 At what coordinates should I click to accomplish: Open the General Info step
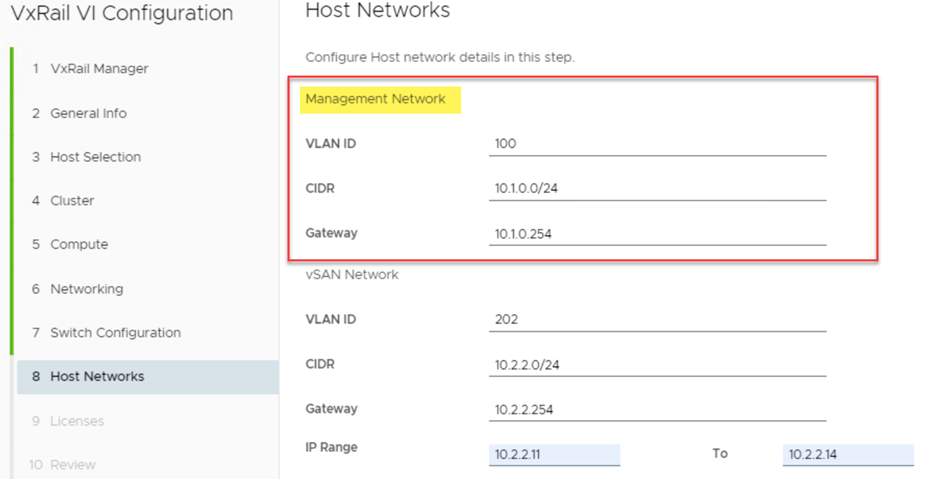(x=88, y=113)
